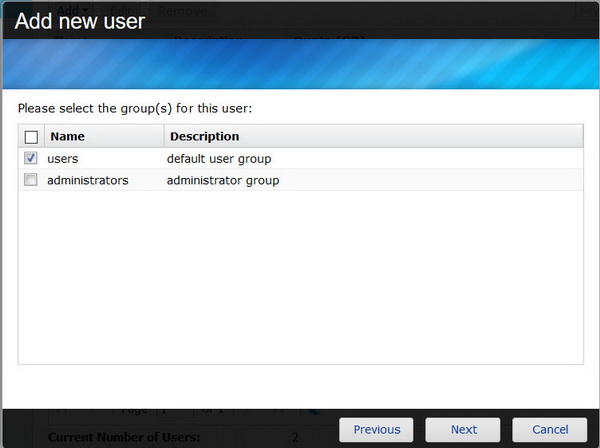This screenshot has height=448, width=600.
Task: Click the 'default user group' description cell
Action: tap(218, 159)
